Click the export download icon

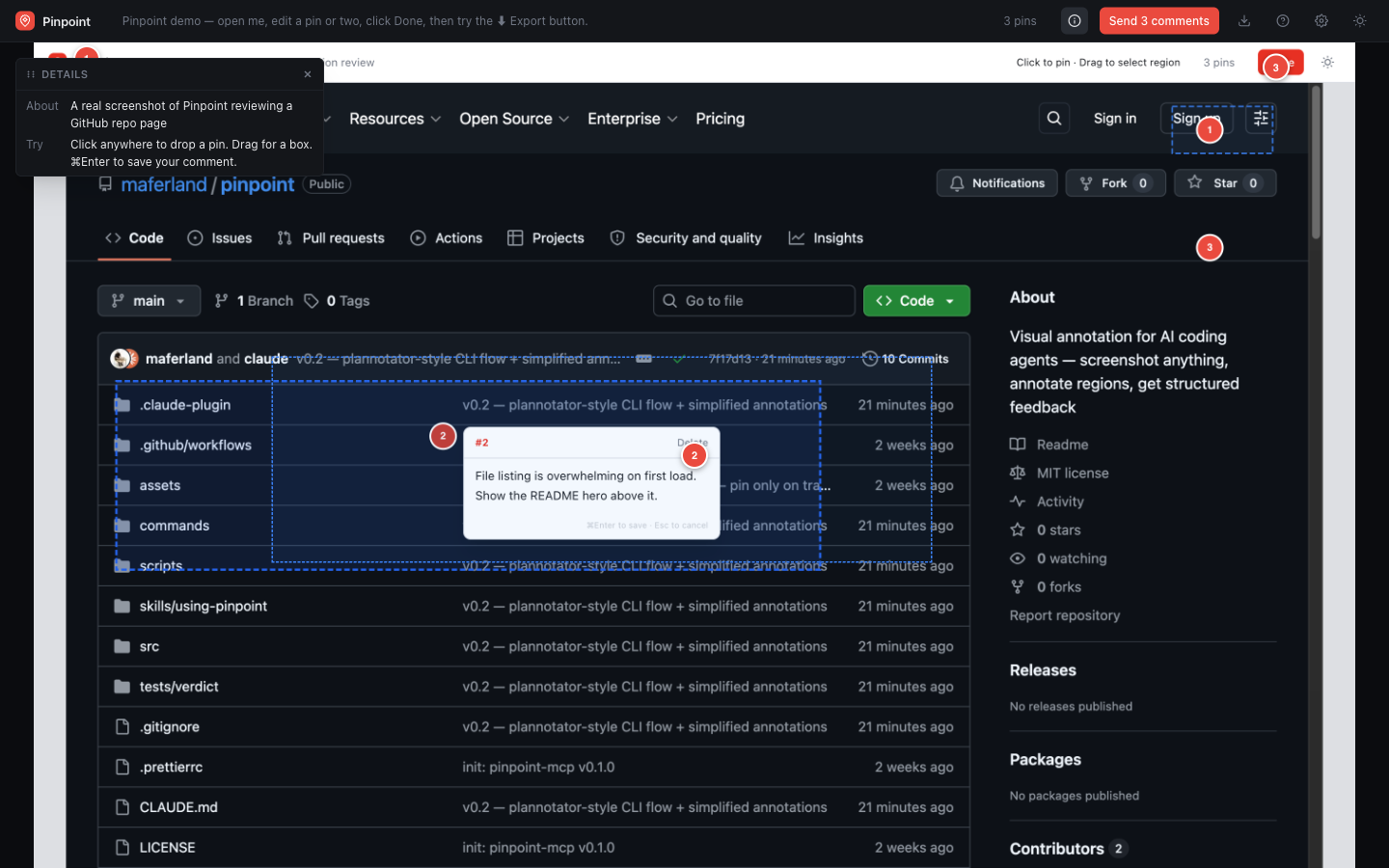(x=1244, y=20)
